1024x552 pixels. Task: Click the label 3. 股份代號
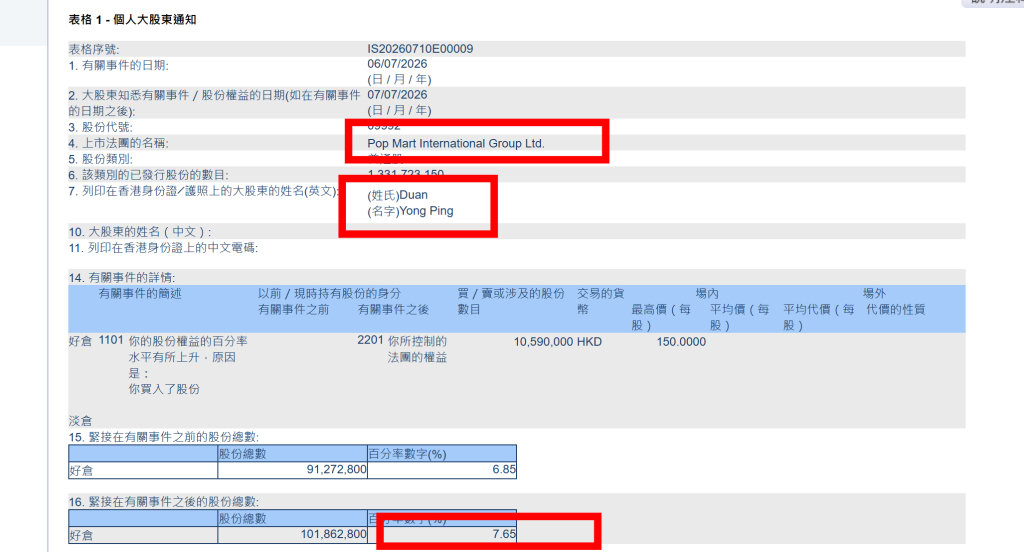tap(101, 127)
